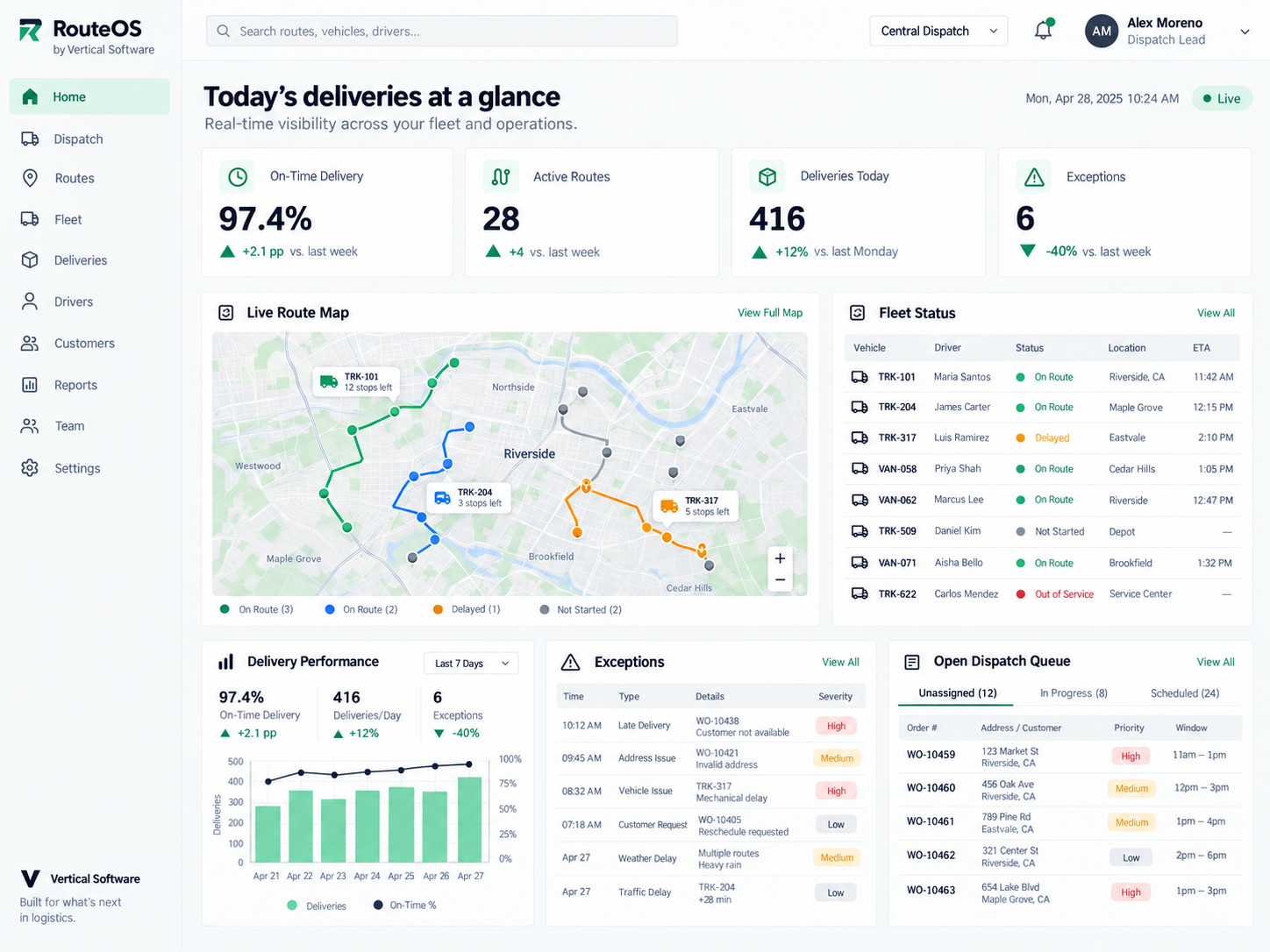
Task: Click the Exceptions card warning triangle icon
Action: (1034, 176)
